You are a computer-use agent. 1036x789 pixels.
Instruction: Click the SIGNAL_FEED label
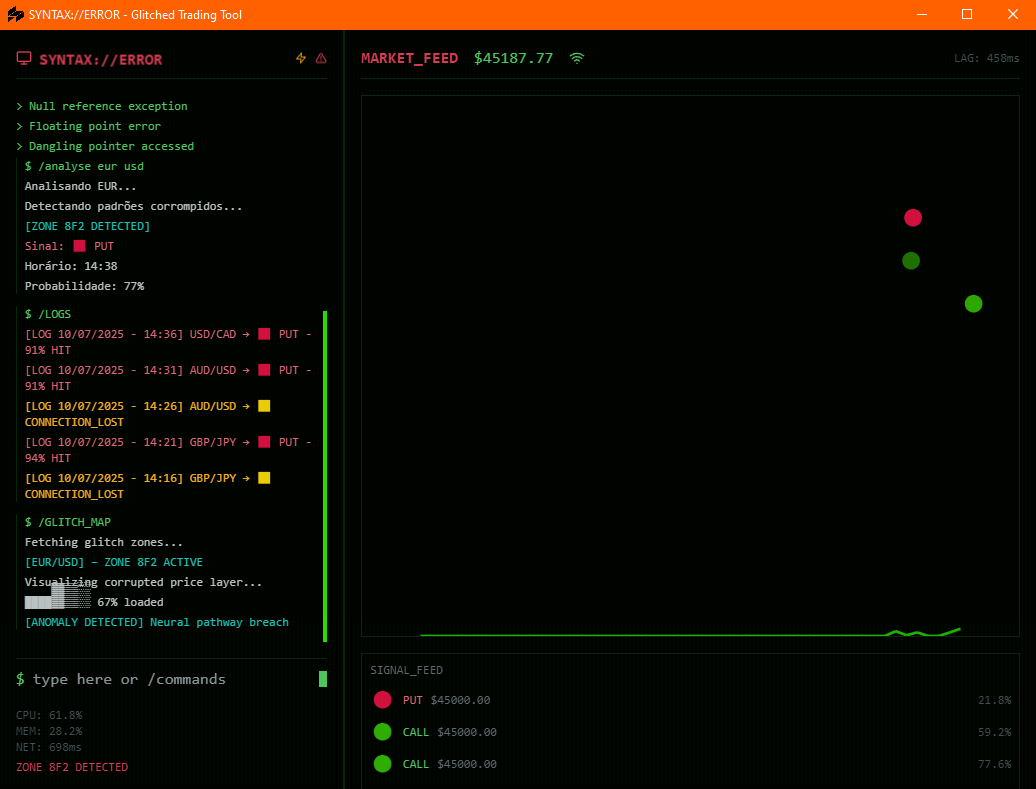406,670
